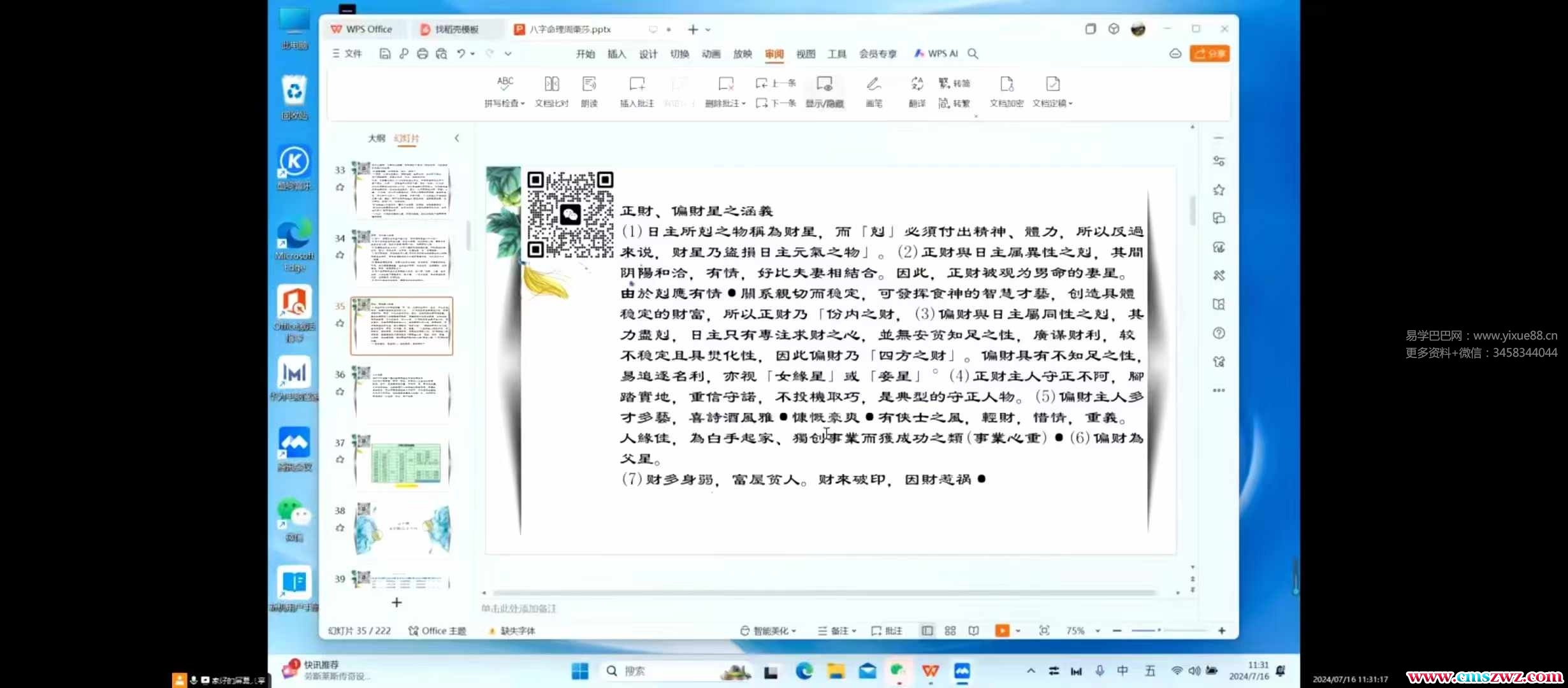
Task: Insert a comment with 插入批注
Action: (x=637, y=83)
